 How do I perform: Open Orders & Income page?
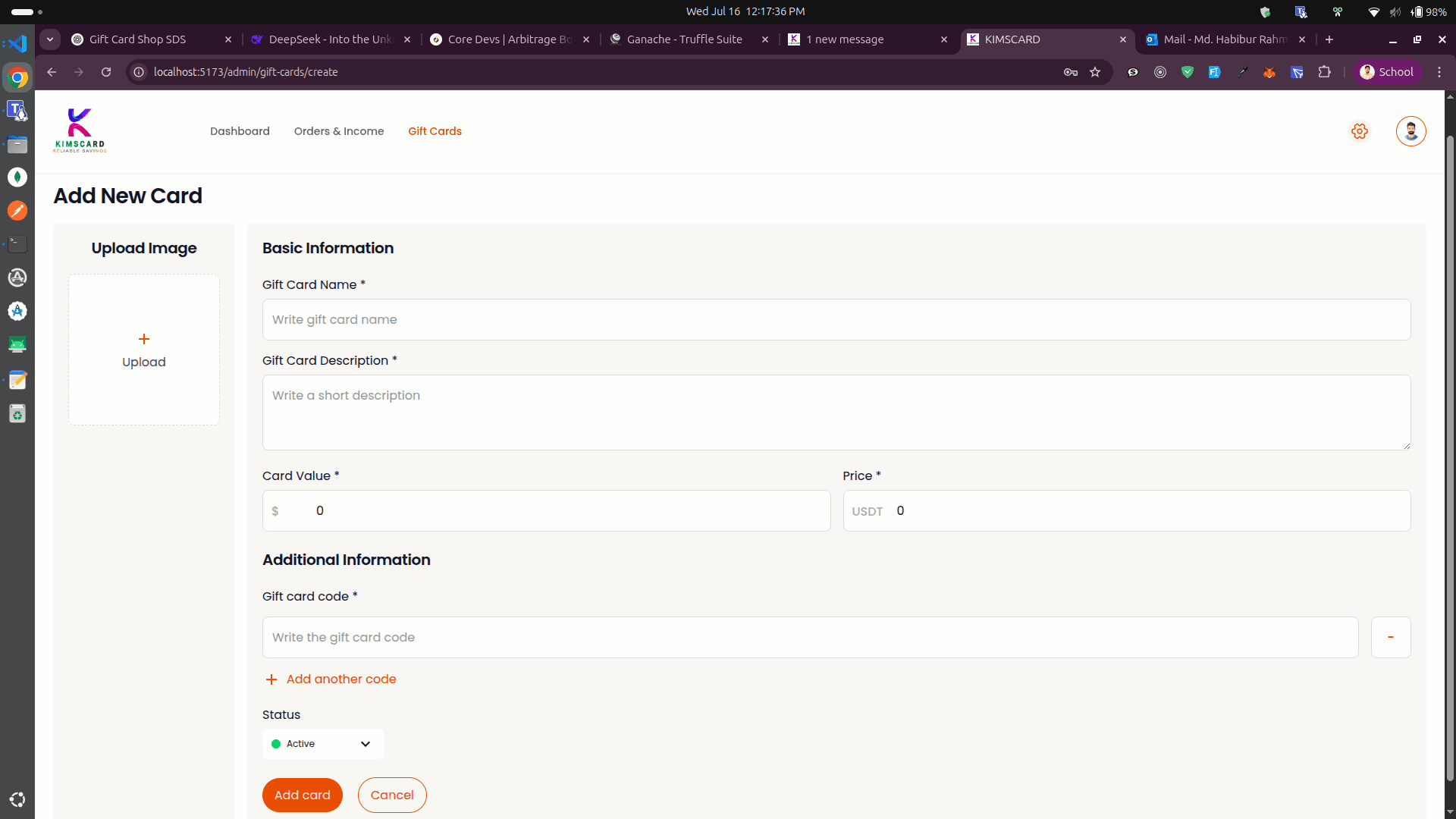(x=339, y=131)
